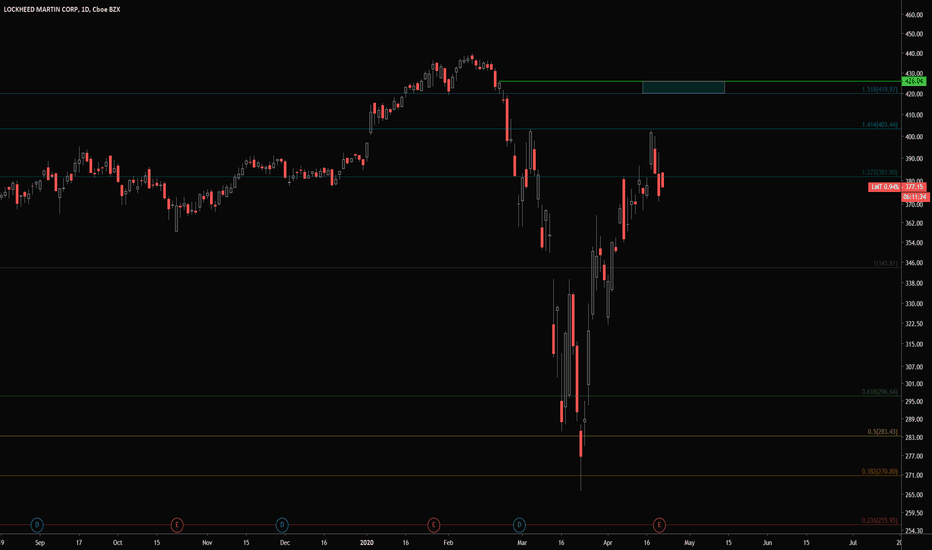Click 460.00 on the price axis

[x=914, y=15]
